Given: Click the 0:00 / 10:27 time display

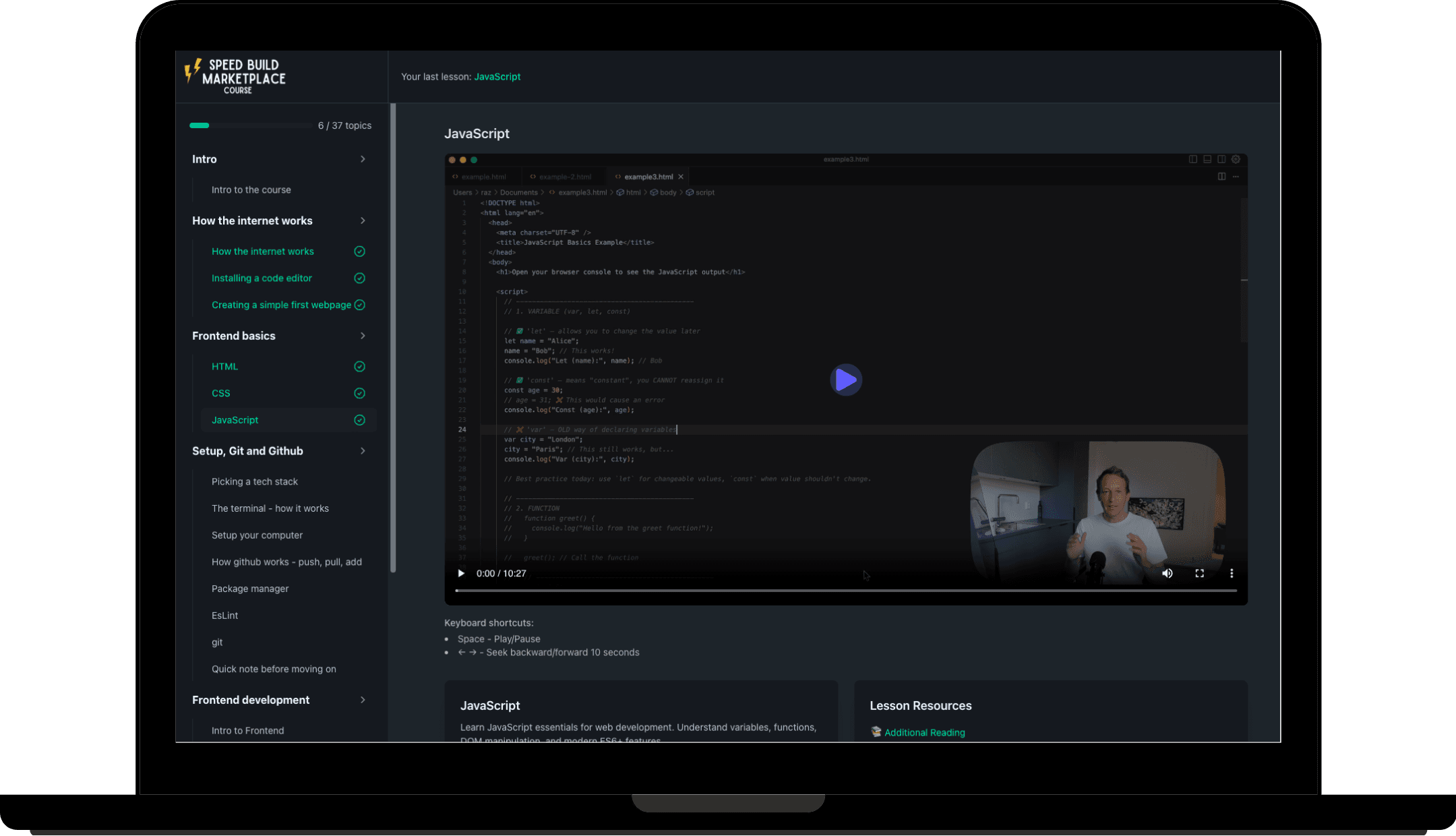Looking at the screenshot, I should [501, 574].
